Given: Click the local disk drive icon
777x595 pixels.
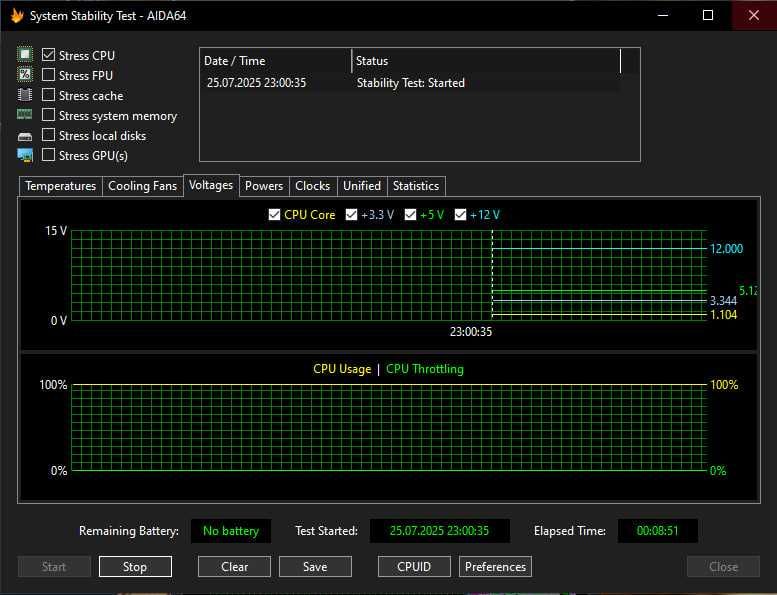Looking at the screenshot, I should point(25,135).
